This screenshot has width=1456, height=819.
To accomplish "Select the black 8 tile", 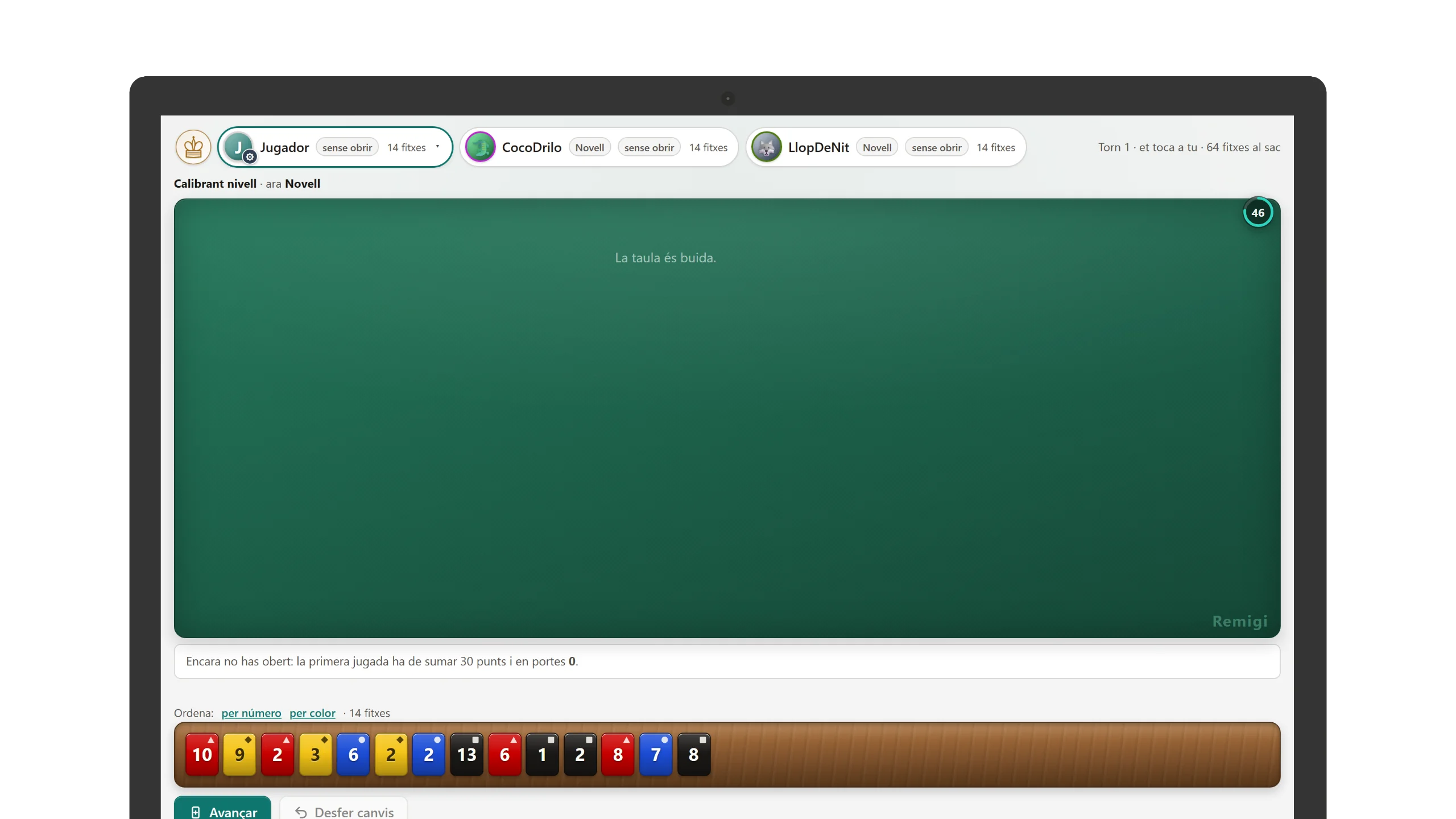I will tap(693, 754).
